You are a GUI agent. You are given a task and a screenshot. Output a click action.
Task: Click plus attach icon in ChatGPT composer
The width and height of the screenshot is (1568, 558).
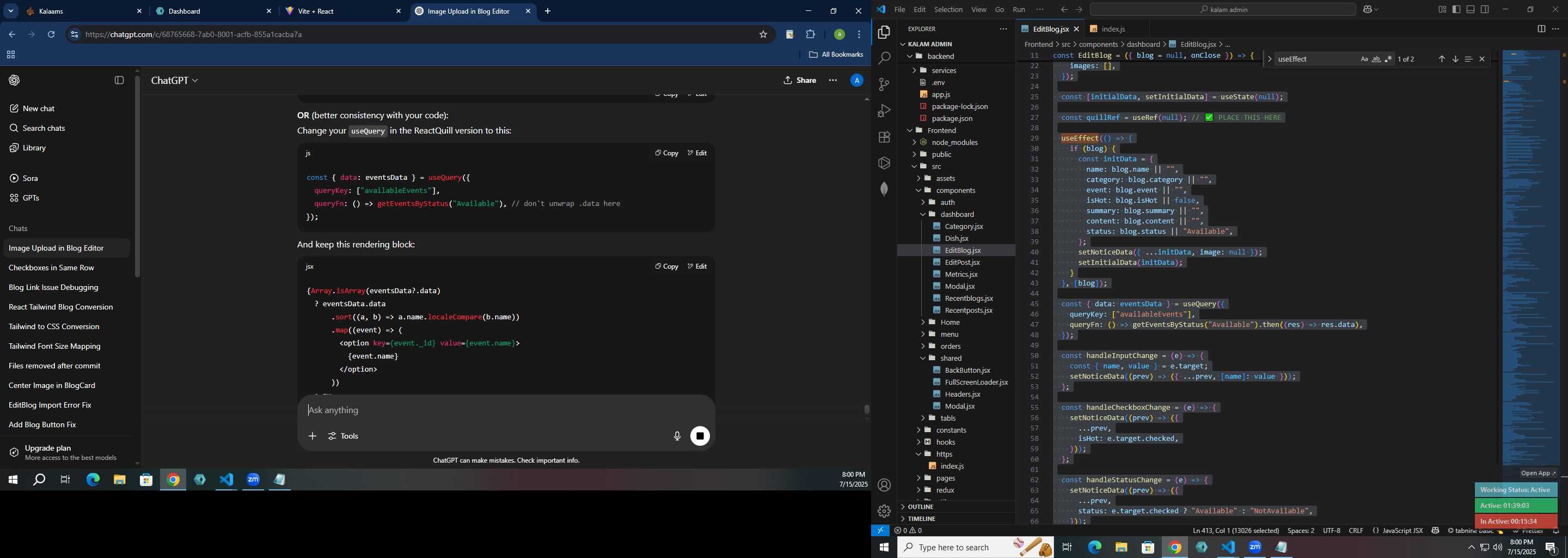pyautogui.click(x=313, y=436)
